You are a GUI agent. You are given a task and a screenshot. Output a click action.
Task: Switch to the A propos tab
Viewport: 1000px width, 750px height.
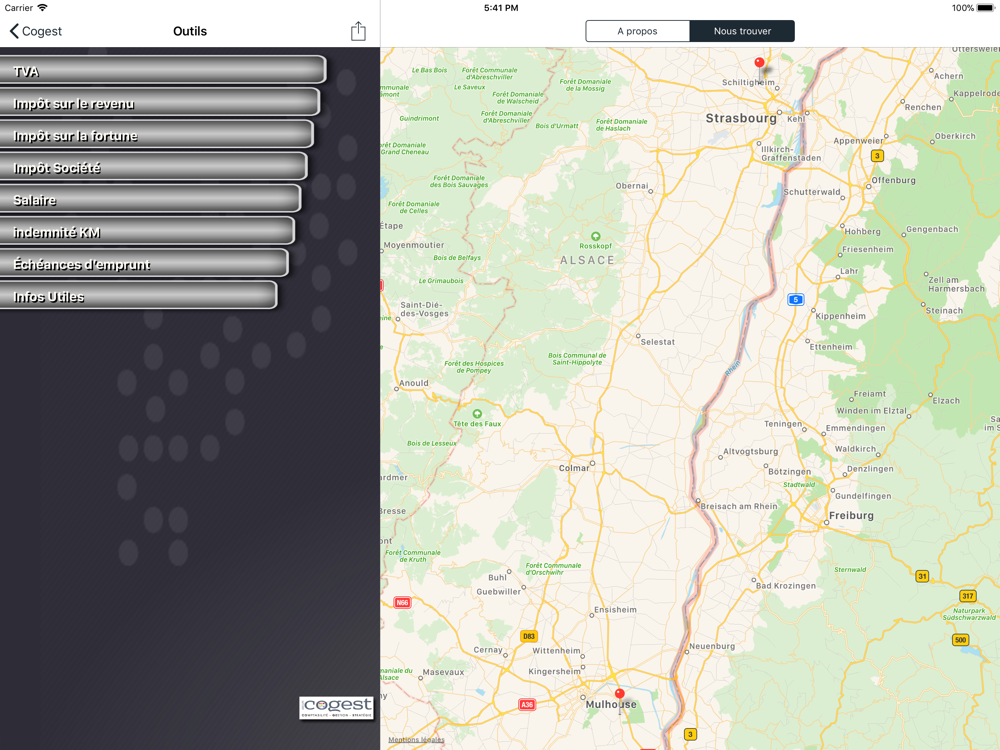tap(637, 31)
